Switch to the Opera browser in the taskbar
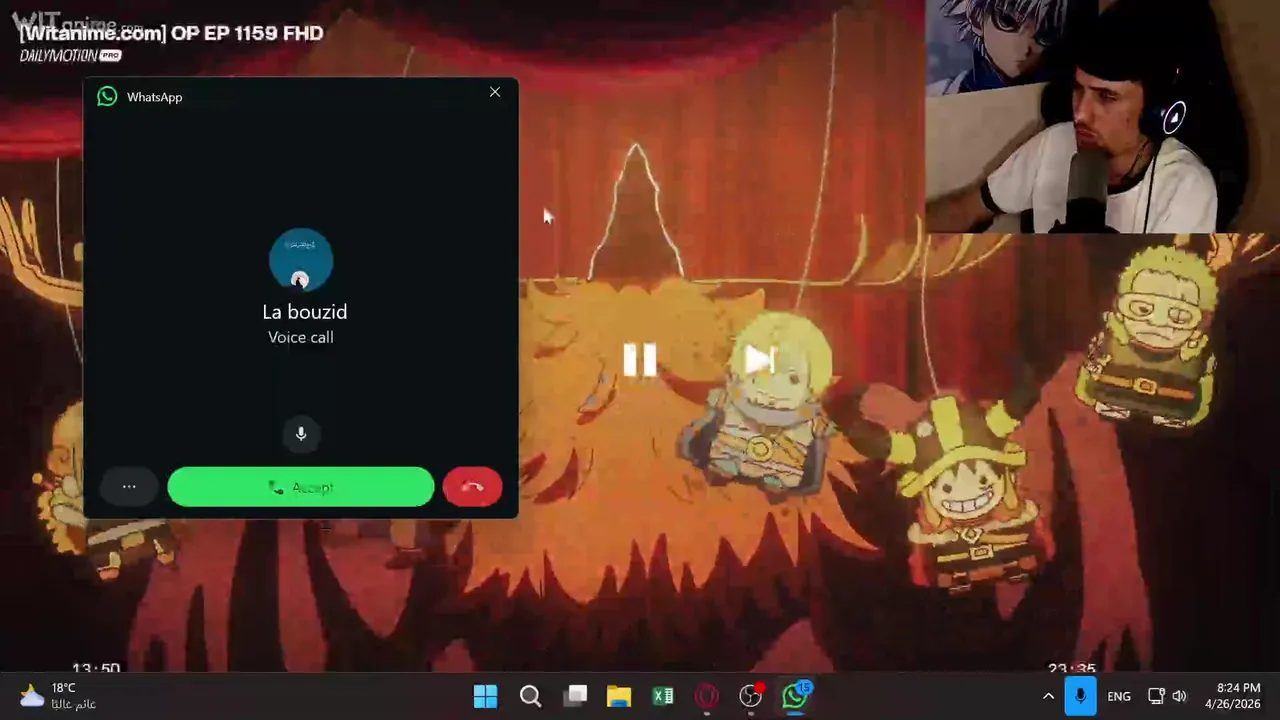Image resolution: width=1280 pixels, height=720 pixels. pos(707,696)
